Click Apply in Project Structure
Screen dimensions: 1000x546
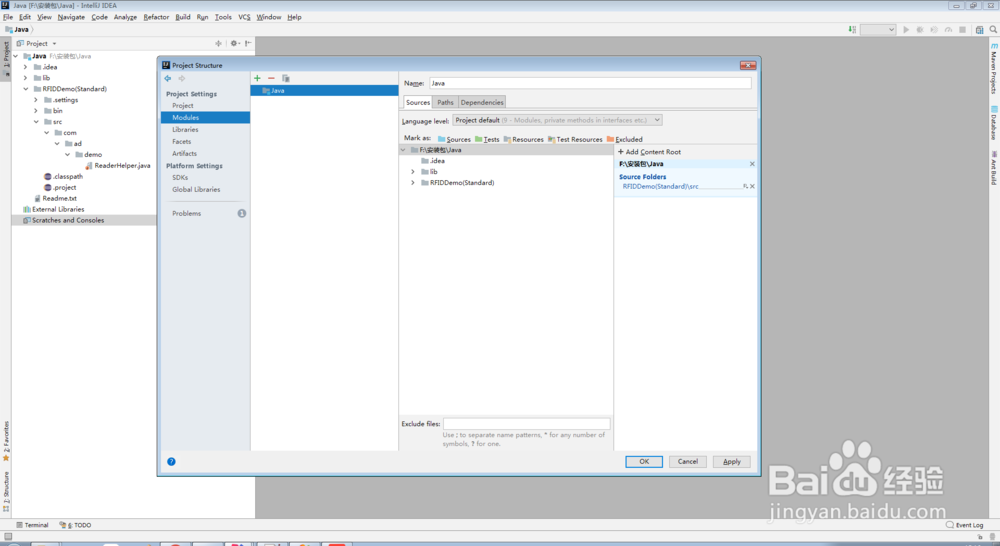(732, 462)
